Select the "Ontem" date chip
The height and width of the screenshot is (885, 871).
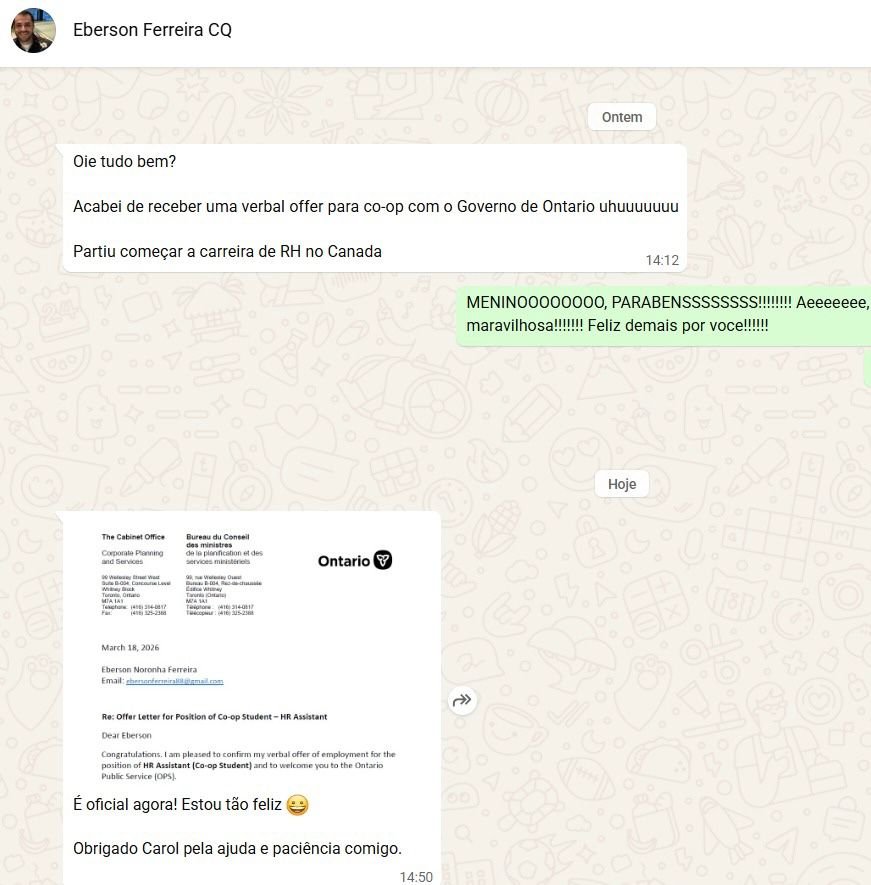[x=621, y=117]
